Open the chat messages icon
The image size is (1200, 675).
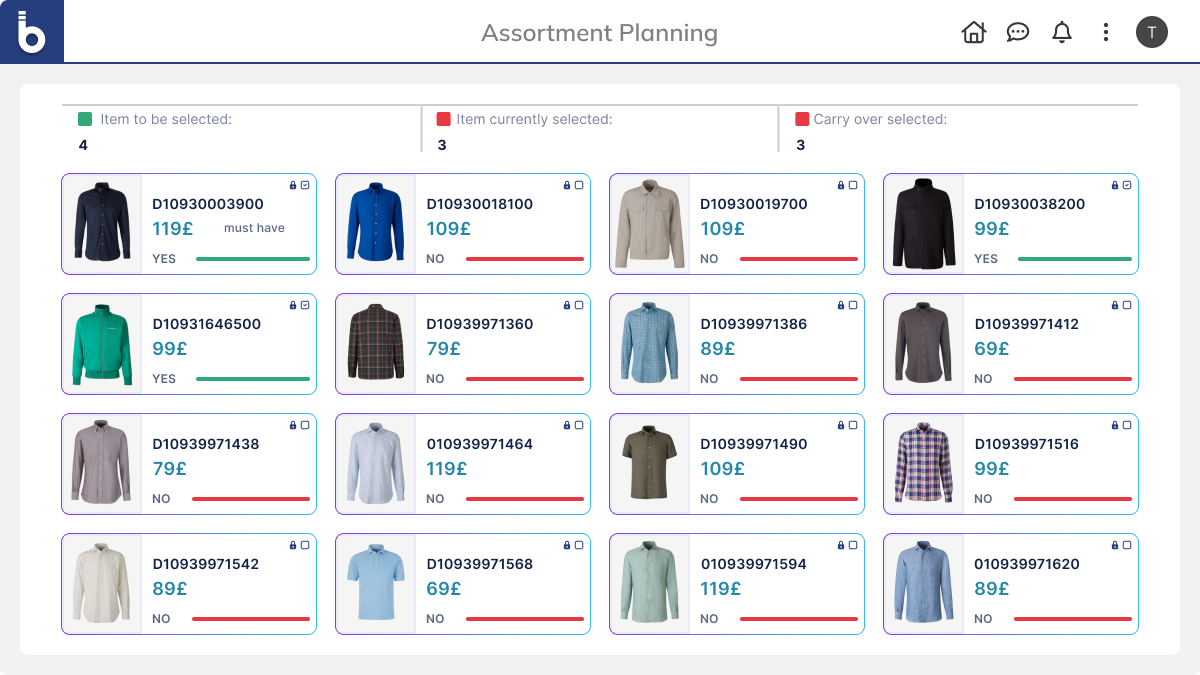(x=1017, y=32)
